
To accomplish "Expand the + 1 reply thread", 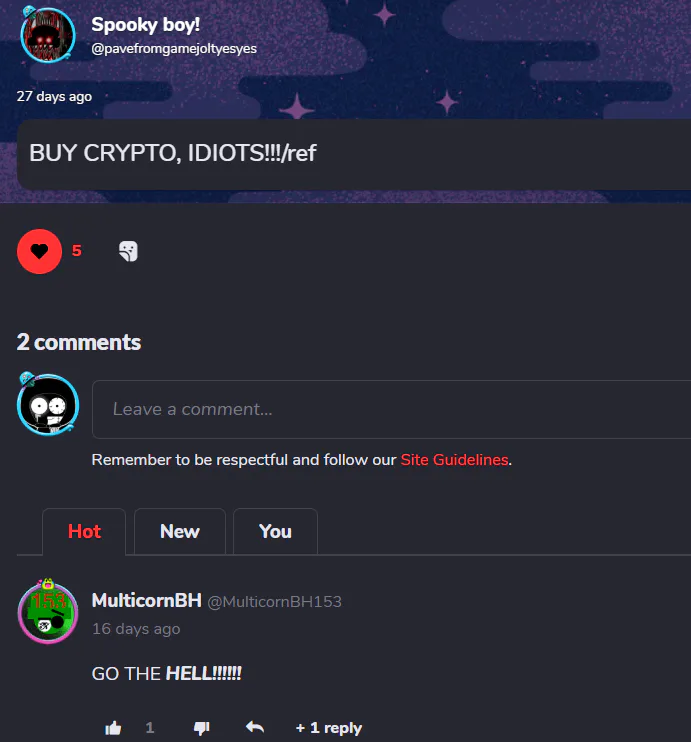I will [328, 728].
